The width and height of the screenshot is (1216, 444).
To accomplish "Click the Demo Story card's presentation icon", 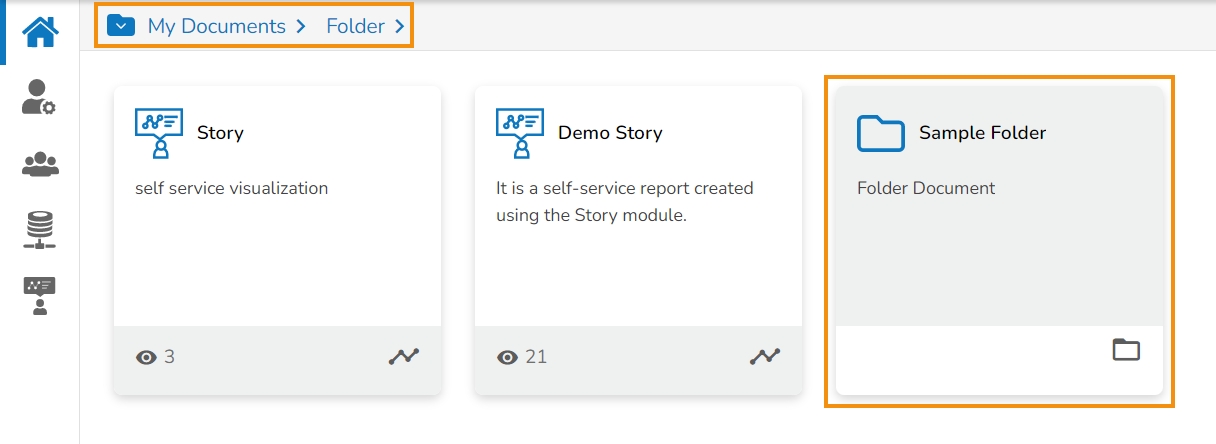I will coord(519,133).
